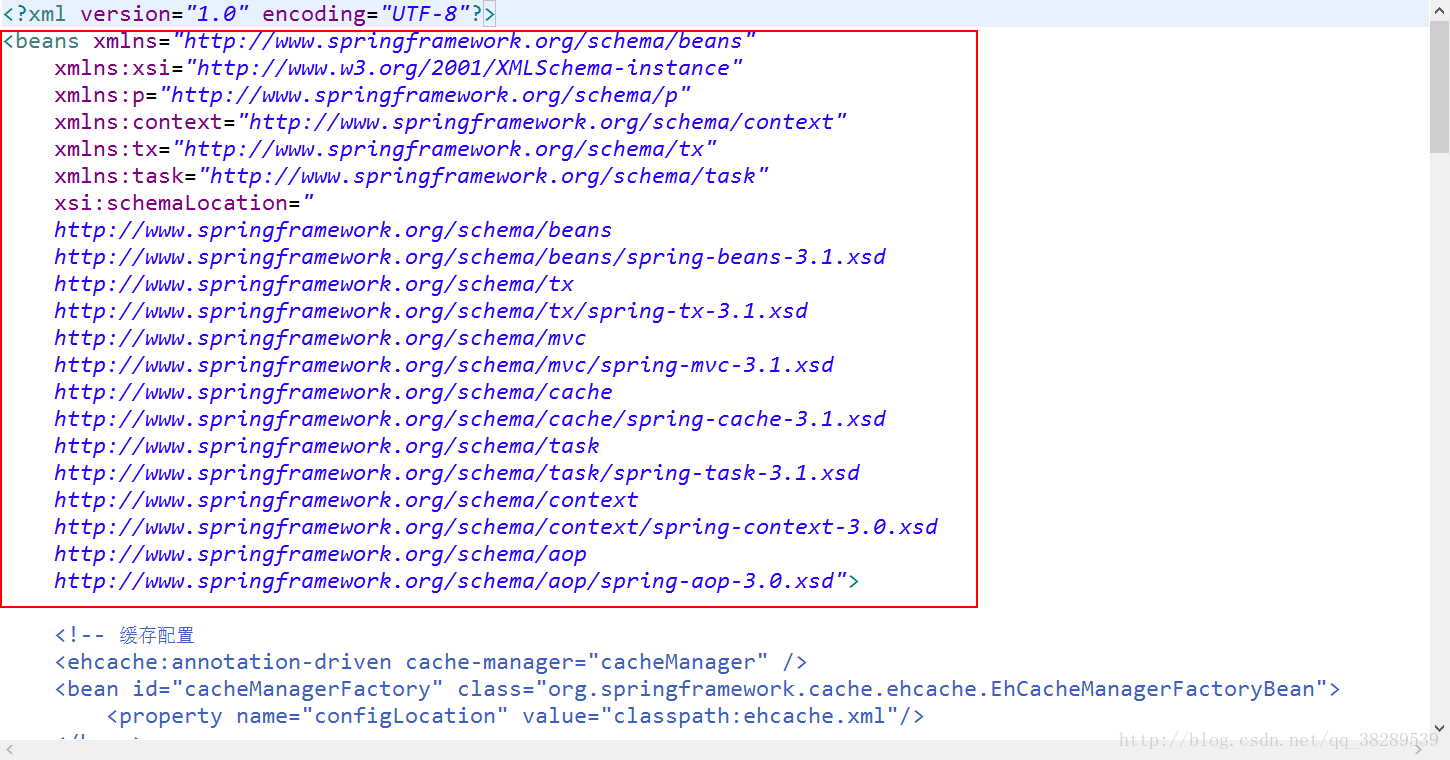This screenshot has width=1450, height=760.
Task: Click the schema/task URL line without xsd
Action: point(327,447)
